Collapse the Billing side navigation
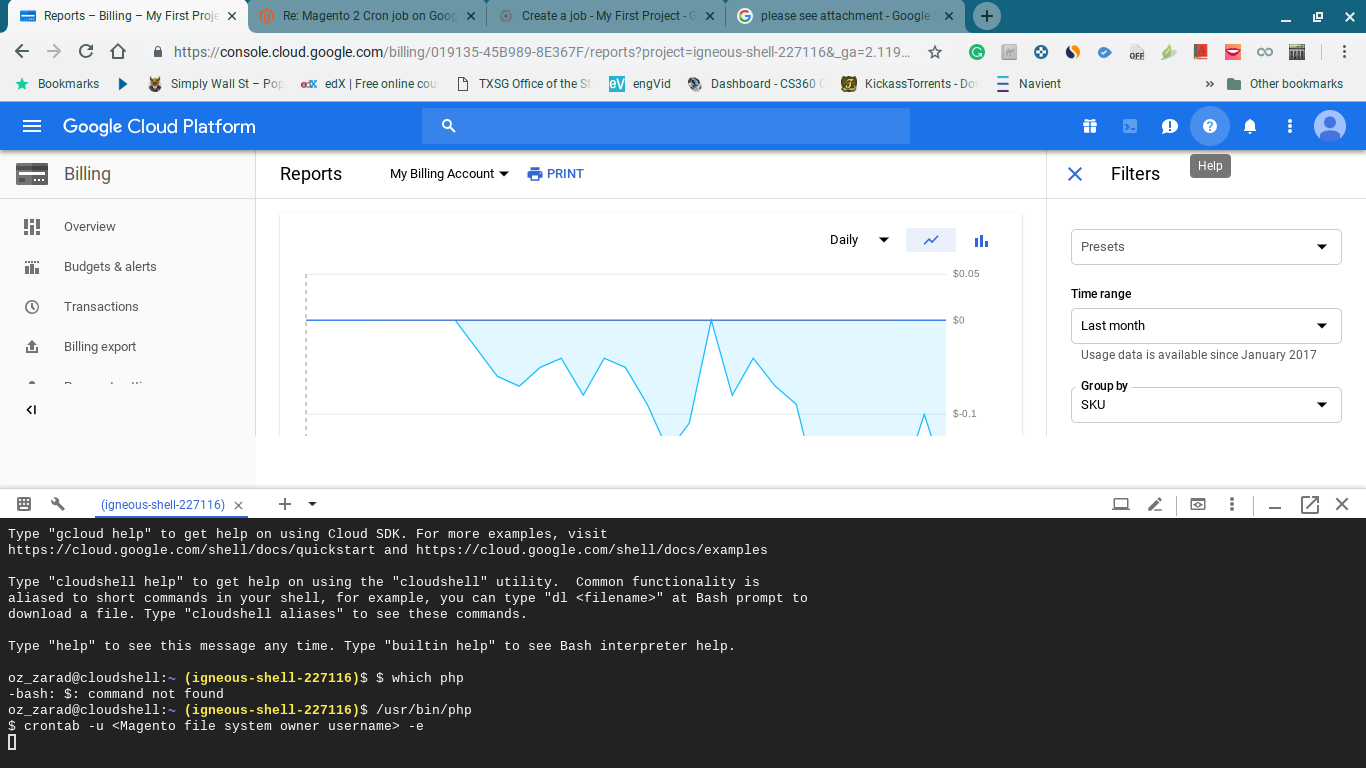 31,410
